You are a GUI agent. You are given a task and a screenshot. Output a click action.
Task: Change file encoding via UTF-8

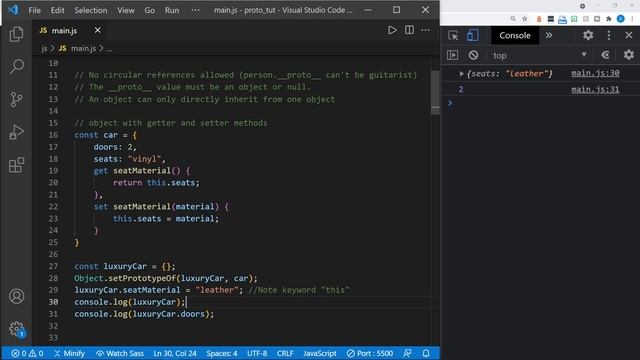257,353
